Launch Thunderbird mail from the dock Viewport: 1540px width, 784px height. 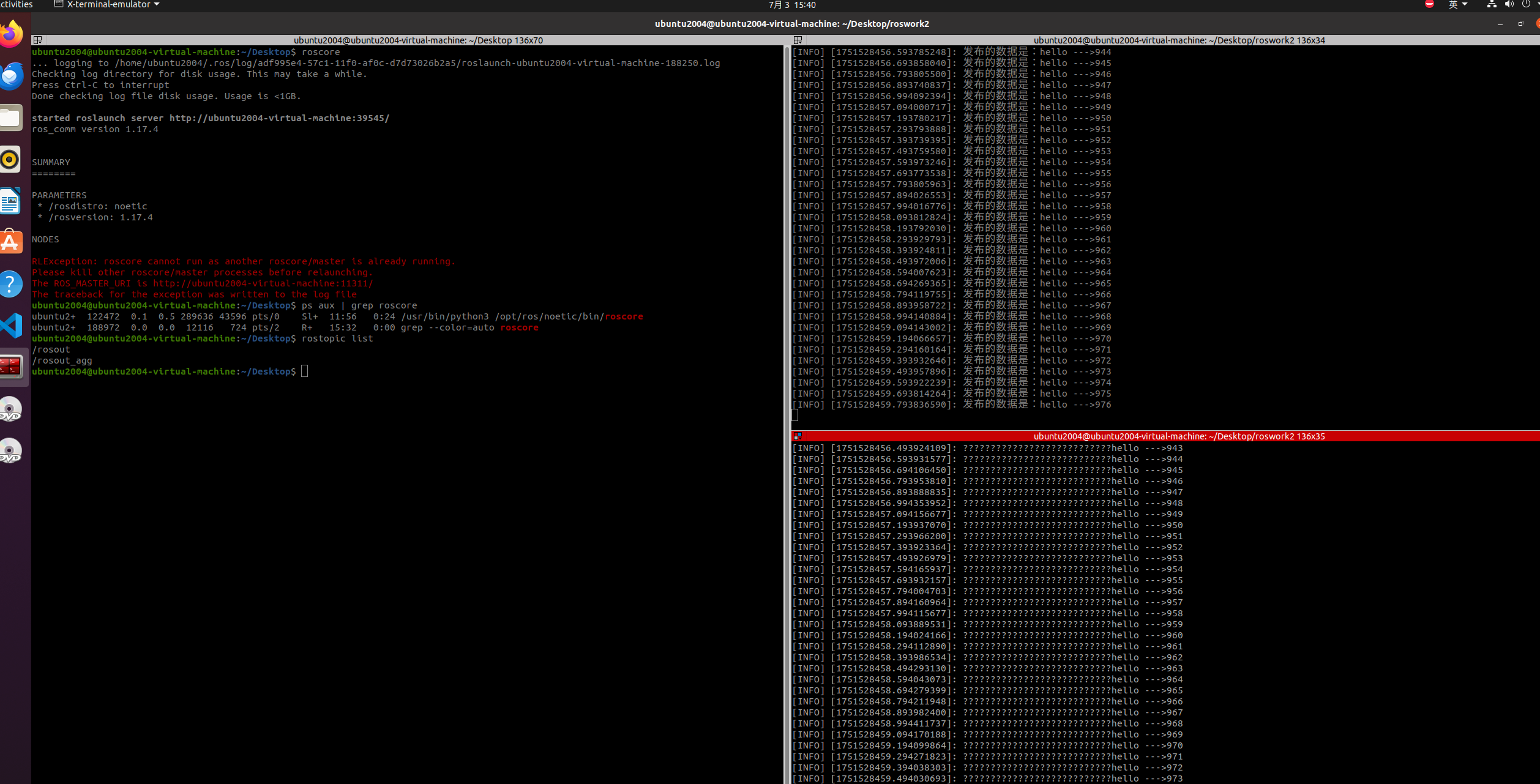coord(11,76)
